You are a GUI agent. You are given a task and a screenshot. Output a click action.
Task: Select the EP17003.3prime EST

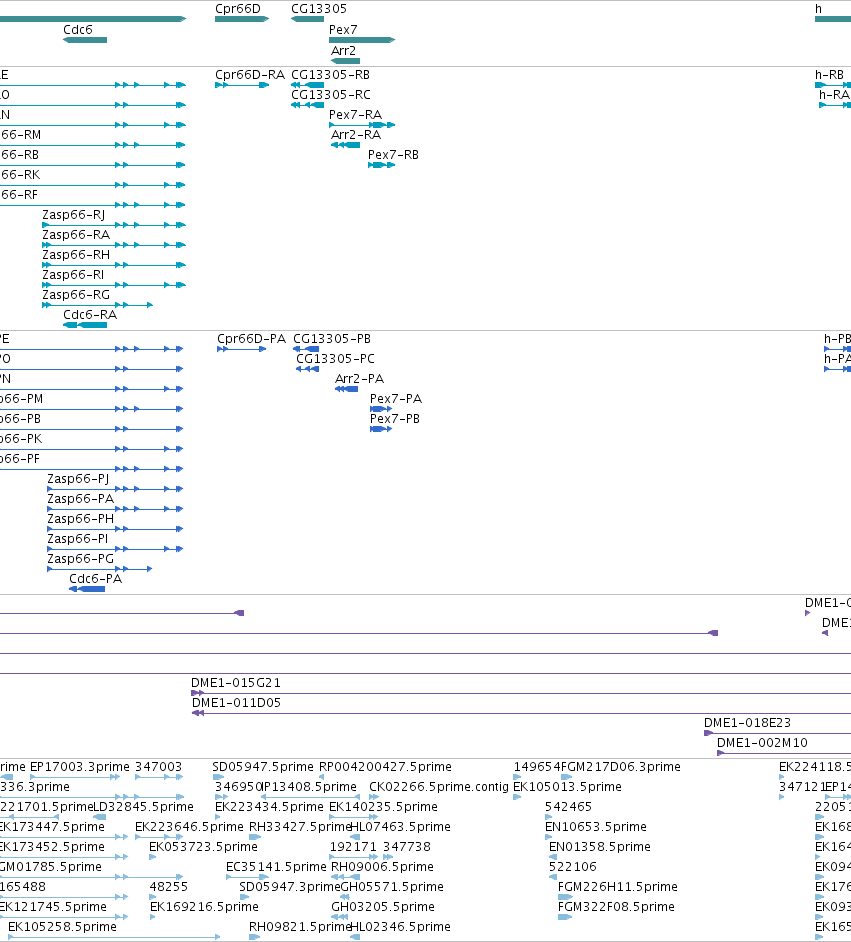(75, 777)
